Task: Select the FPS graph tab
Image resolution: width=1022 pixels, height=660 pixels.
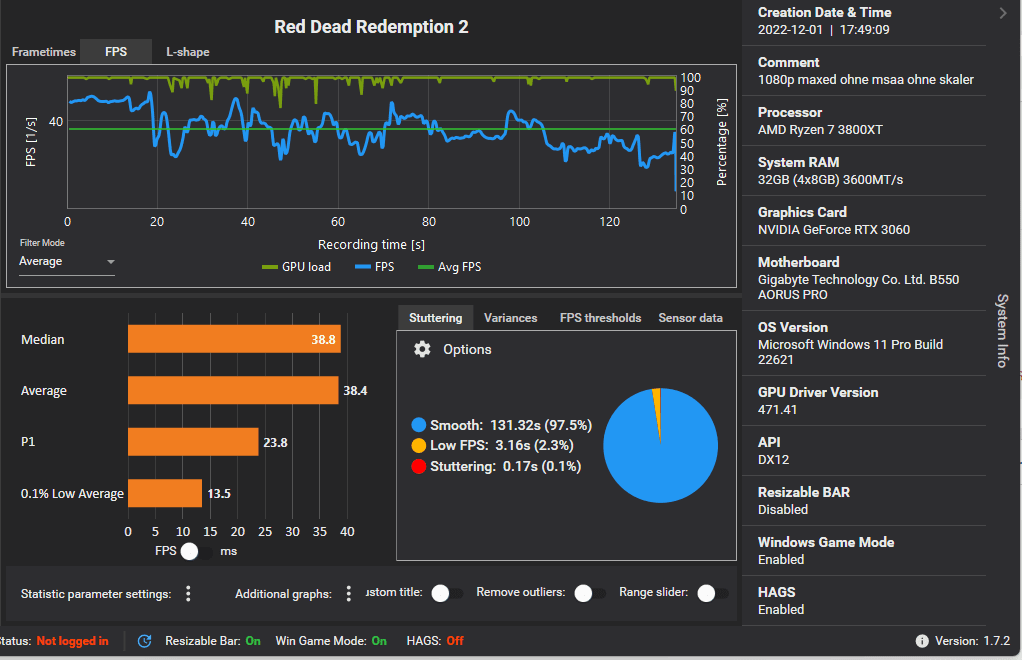Action: tap(116, 51)
